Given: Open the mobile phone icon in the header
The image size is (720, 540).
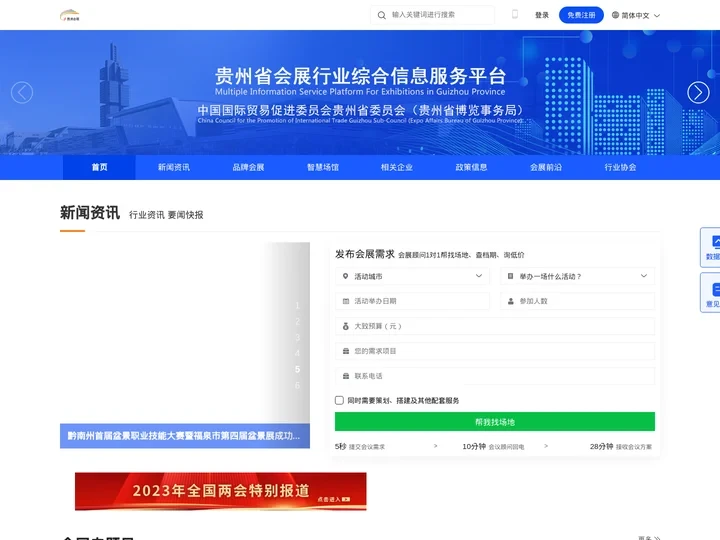Looking at the screenshot, I should [515, 14].
